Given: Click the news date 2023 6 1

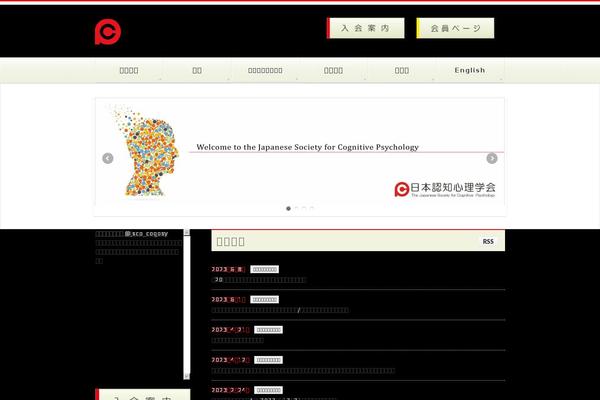Looking at the screenshot, I should tap(228, 299).
